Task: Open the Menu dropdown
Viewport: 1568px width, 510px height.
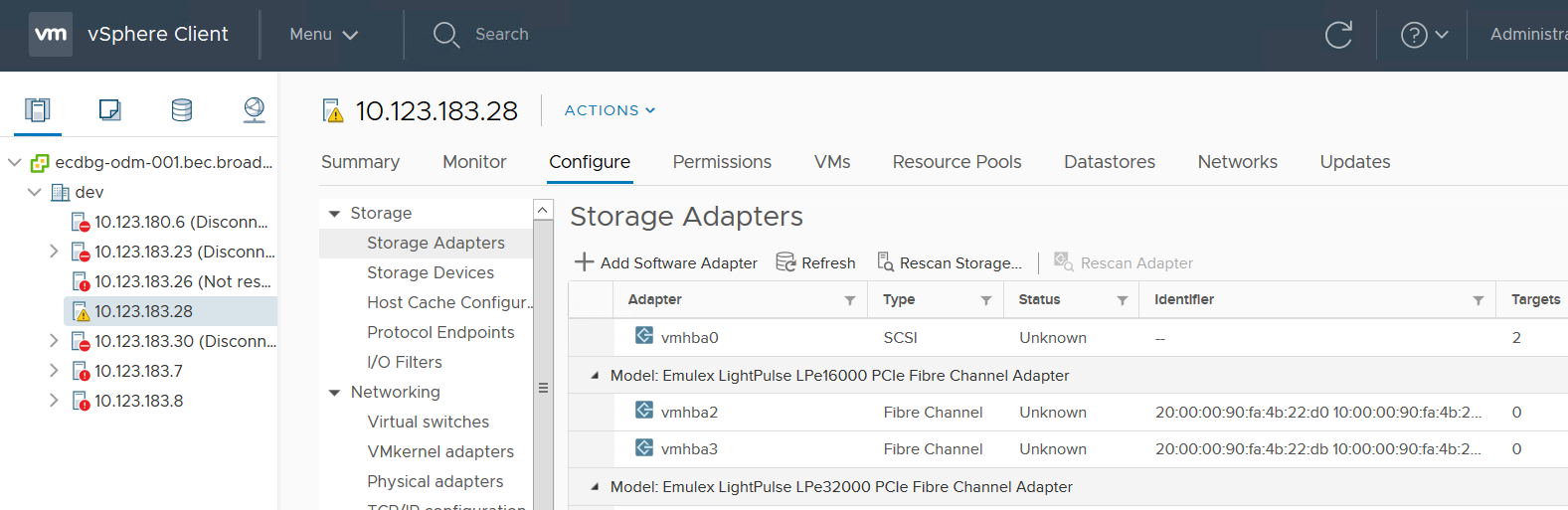Action: (x=323, y=35)
